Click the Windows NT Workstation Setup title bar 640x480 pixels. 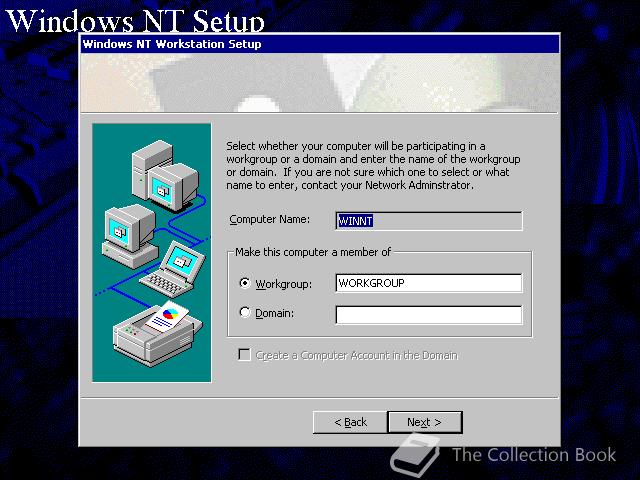(x=320, y=44)
